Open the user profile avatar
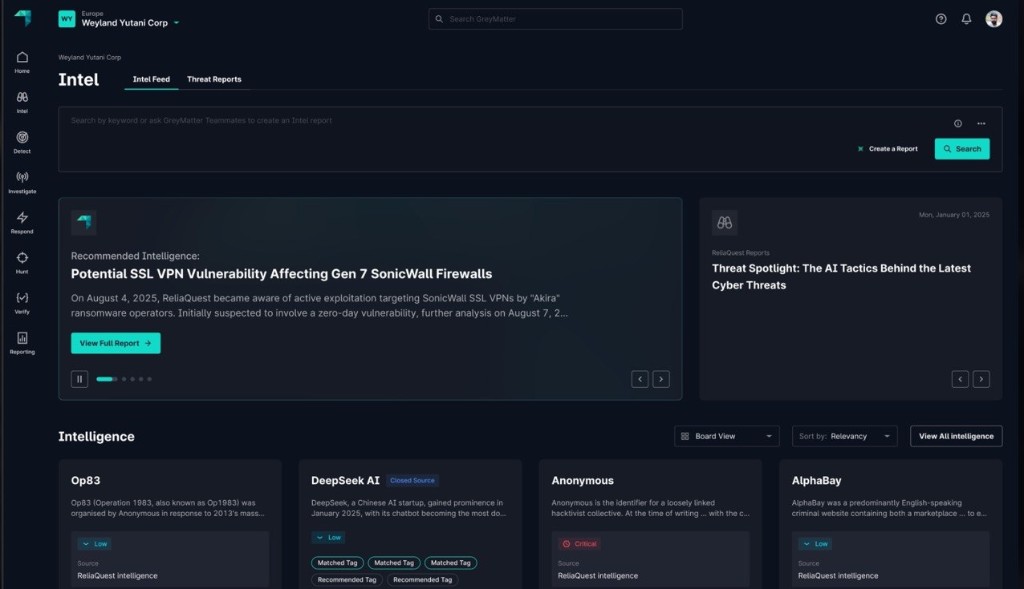Image resolution: width=1024 pixels, height=589 pixels. [x=993, y=19]
